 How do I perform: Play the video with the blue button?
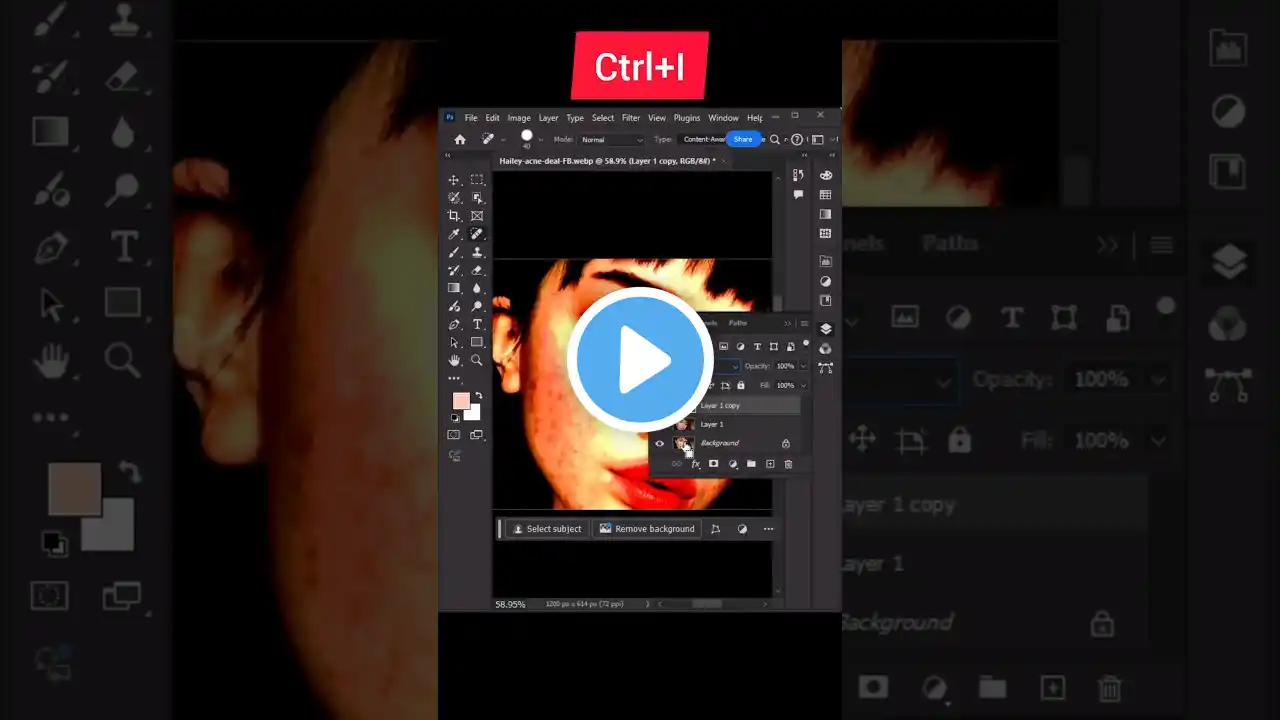pyautogui.click(x=640, y=360)
